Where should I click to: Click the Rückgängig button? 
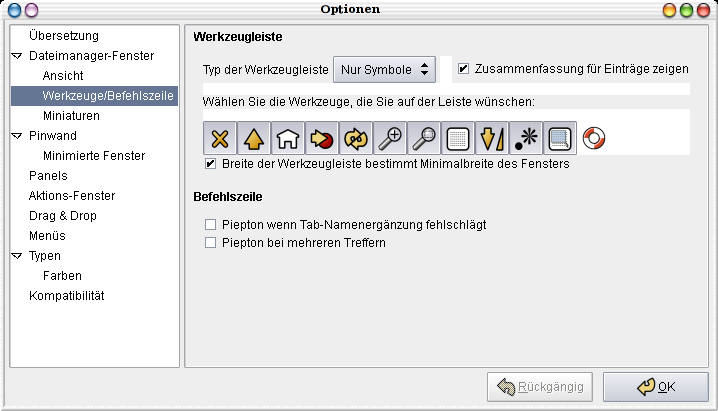pyautogui.click(x=540, y=386)
